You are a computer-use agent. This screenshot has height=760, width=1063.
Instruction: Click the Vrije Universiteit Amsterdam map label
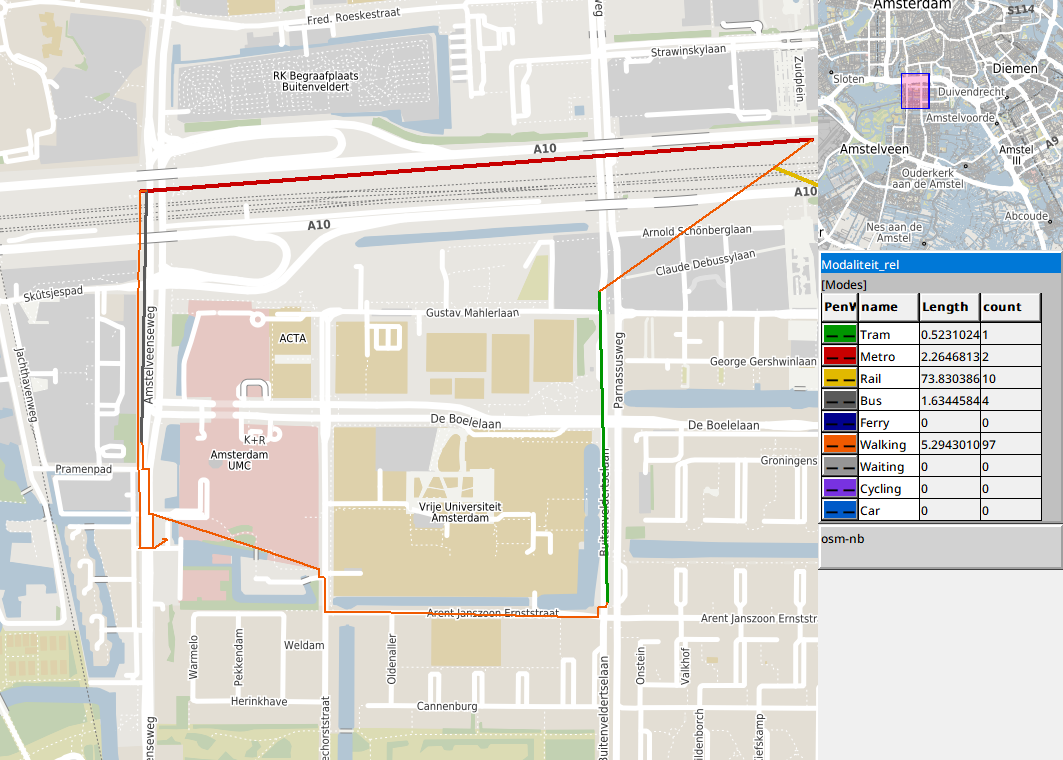460,512
